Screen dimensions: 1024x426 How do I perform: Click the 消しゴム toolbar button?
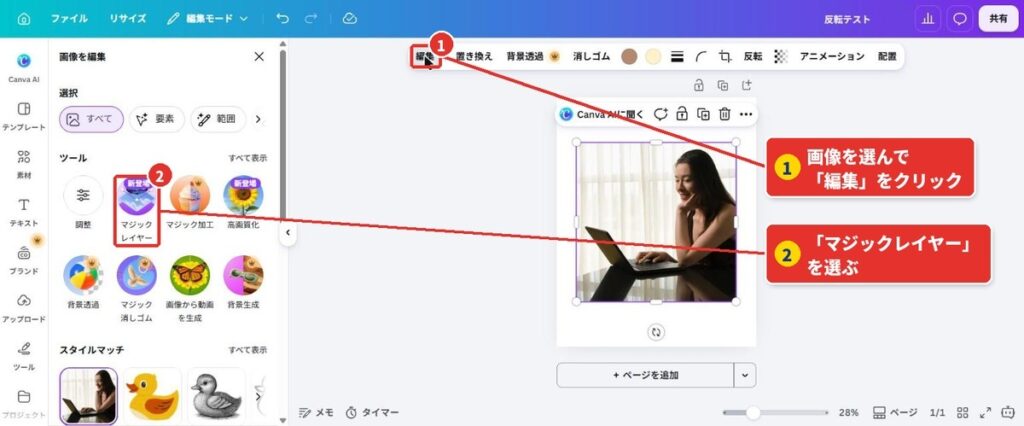pyautogui.click(x=592, y=56)
